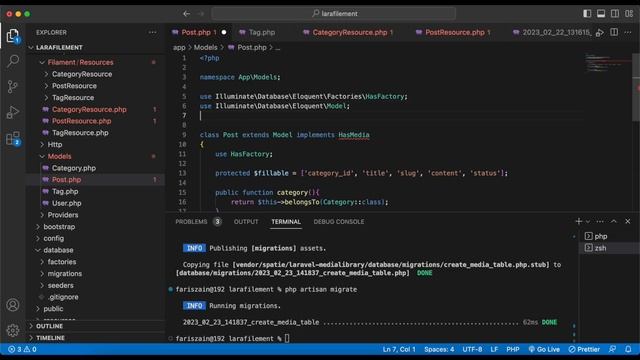640x360 pixels.
Task: Open terminal panel more actions ellipsis
Action: [x=600, y=221]
